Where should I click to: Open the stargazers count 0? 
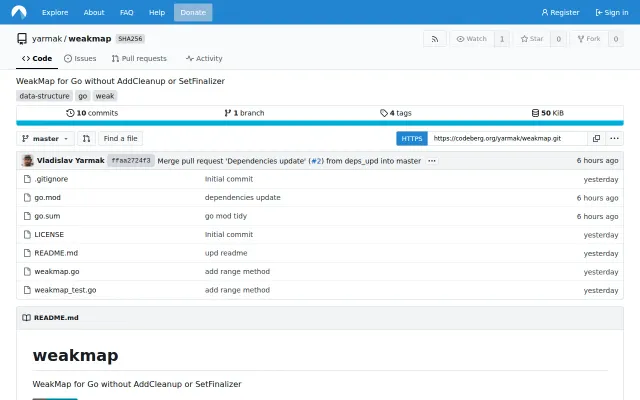(558, 39)
